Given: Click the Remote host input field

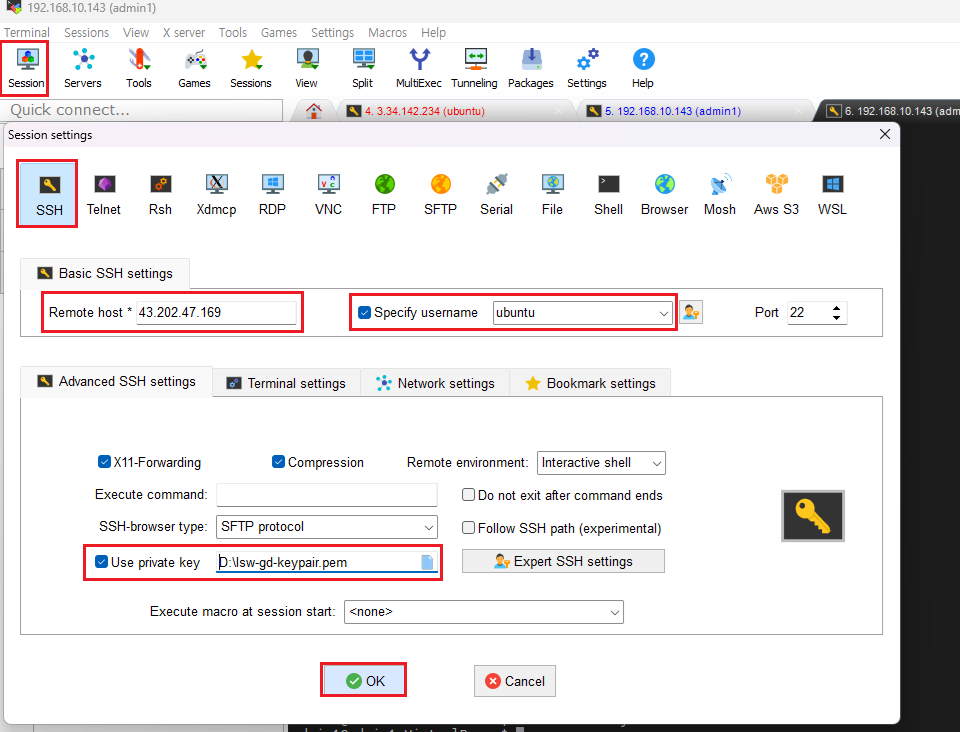Looking at the screenshot, I should point(216,313).
